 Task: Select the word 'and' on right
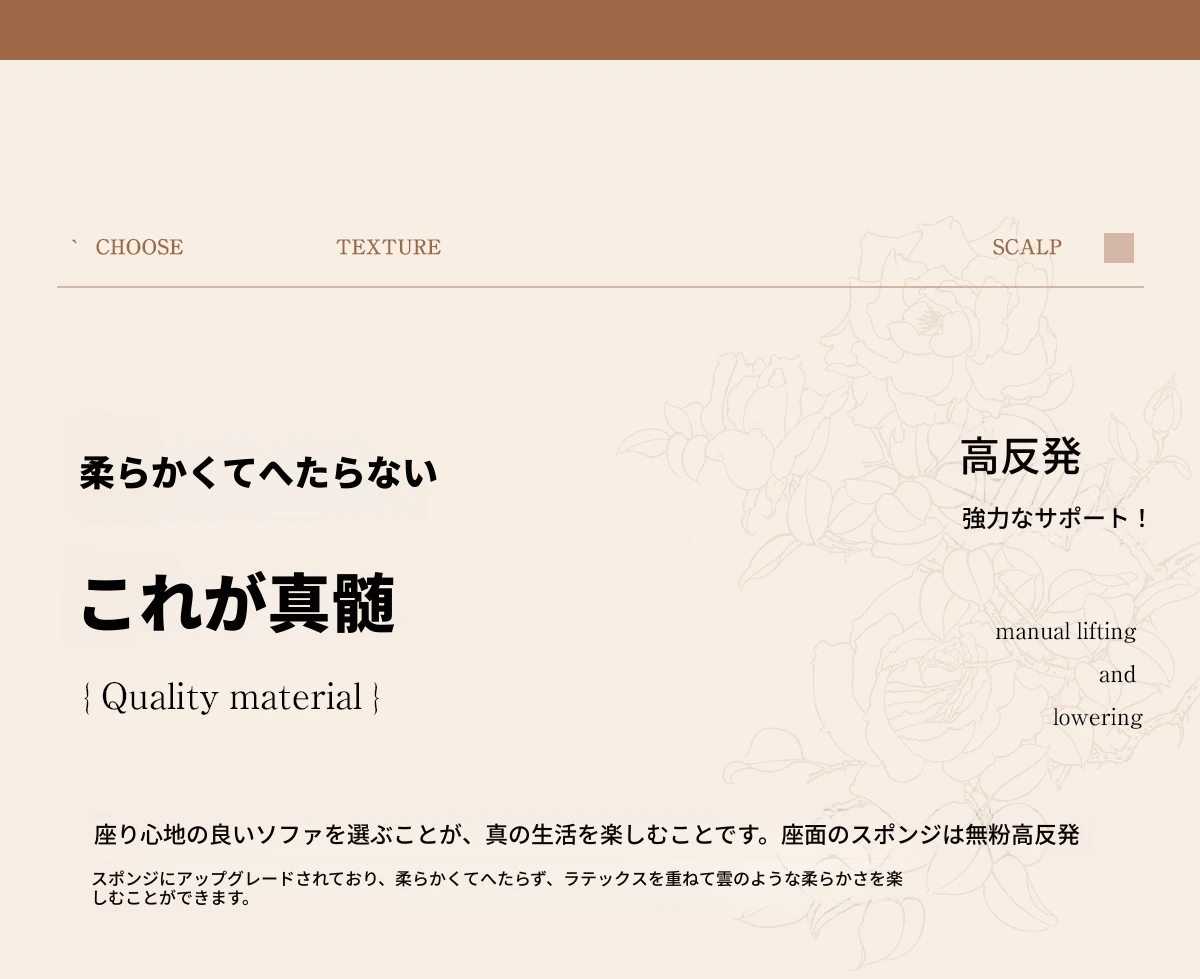(x=1117, y=675)
